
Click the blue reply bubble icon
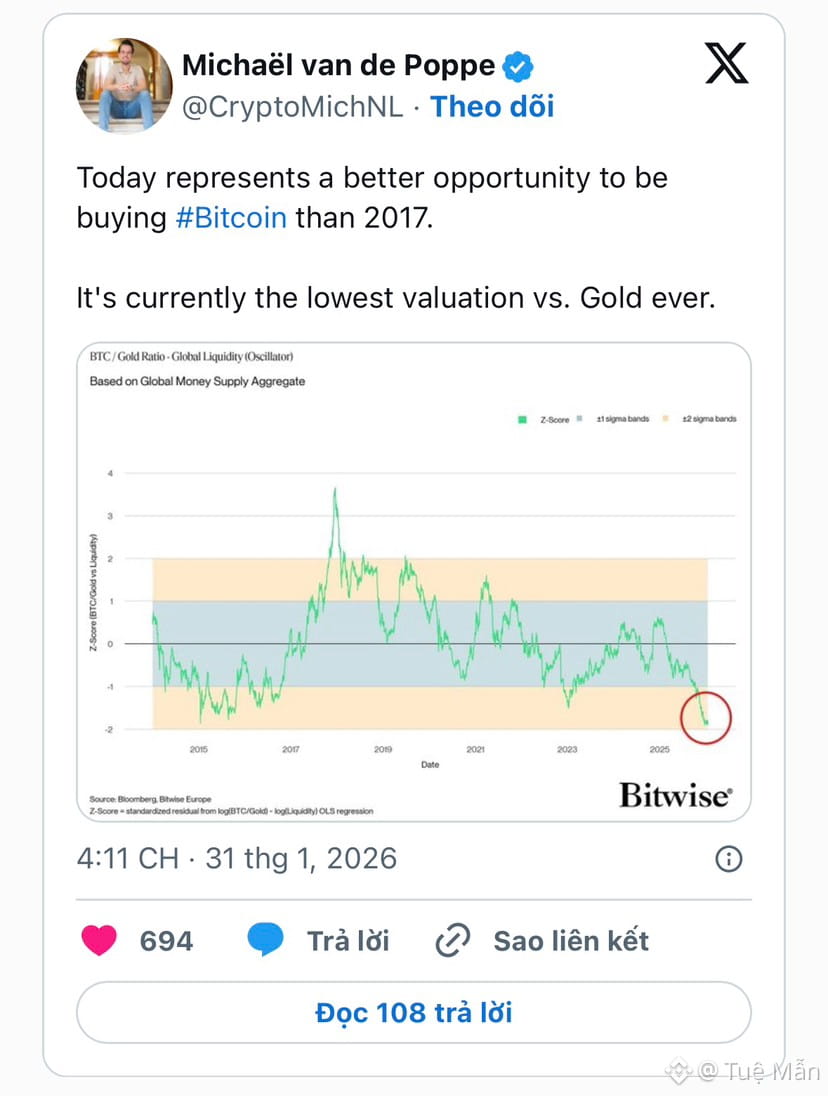(x=265, y=940)
